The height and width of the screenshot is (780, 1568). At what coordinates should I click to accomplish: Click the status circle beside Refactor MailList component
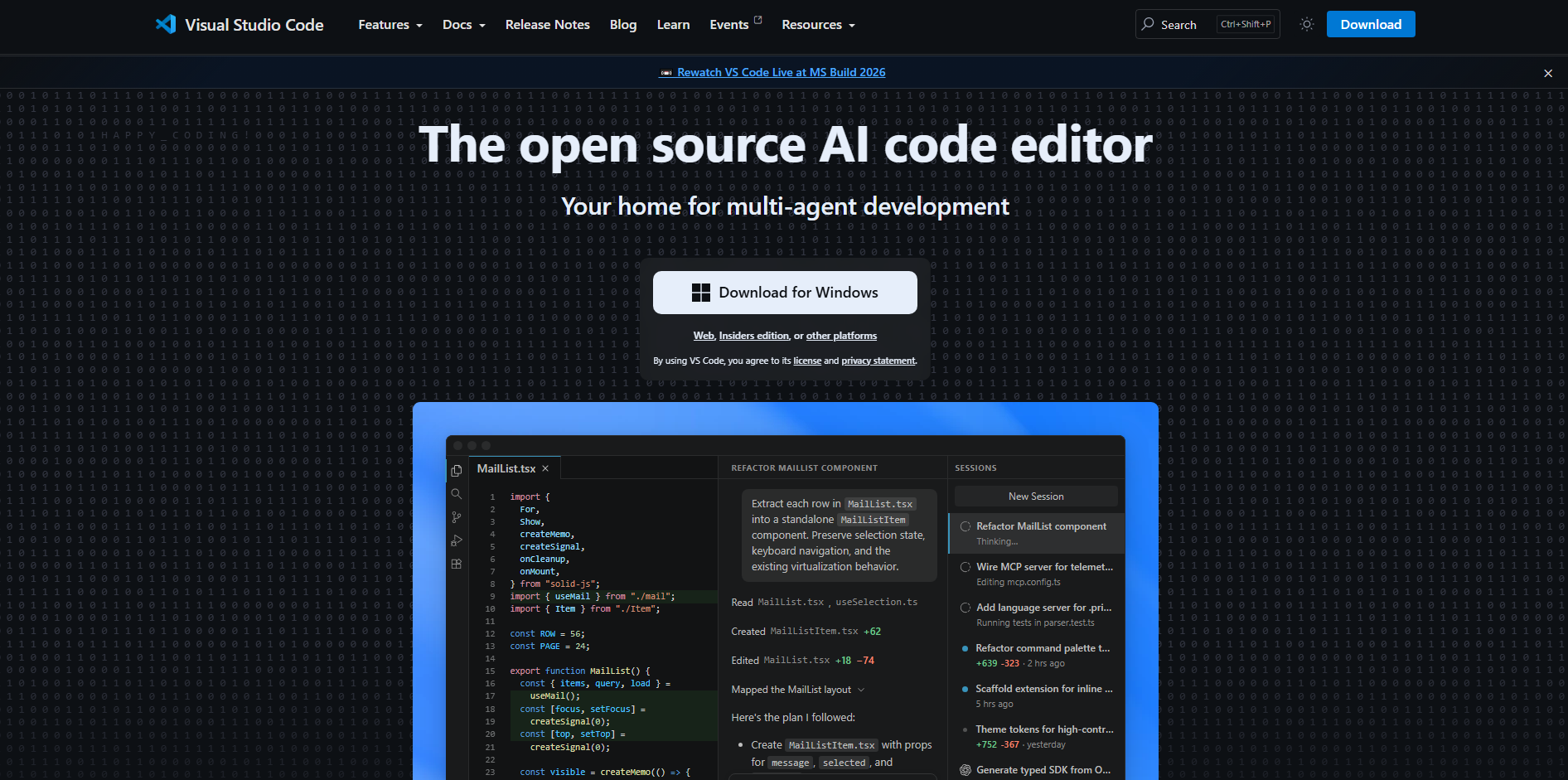pyautogui.click(x=965, y=526)
